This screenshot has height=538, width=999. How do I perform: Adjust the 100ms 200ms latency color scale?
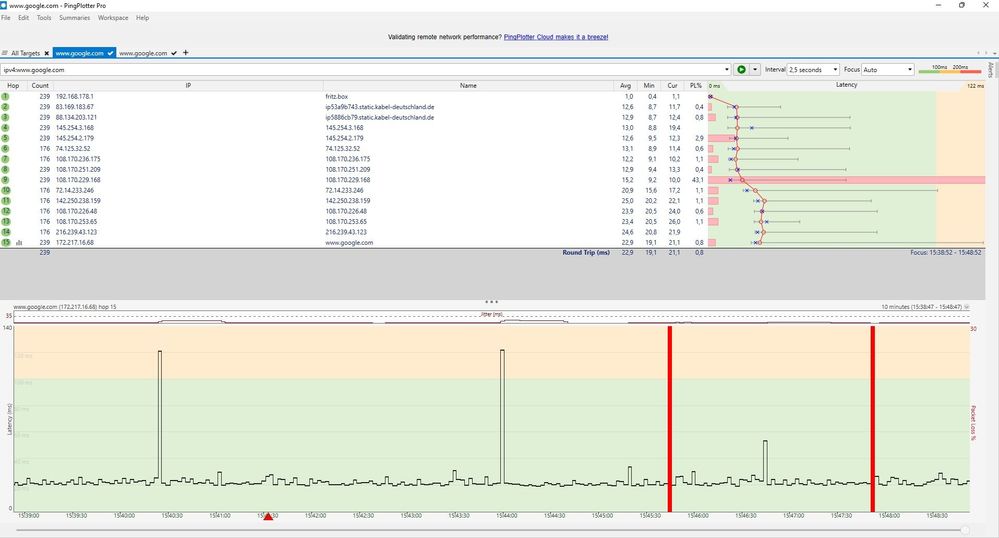[949, 69]
